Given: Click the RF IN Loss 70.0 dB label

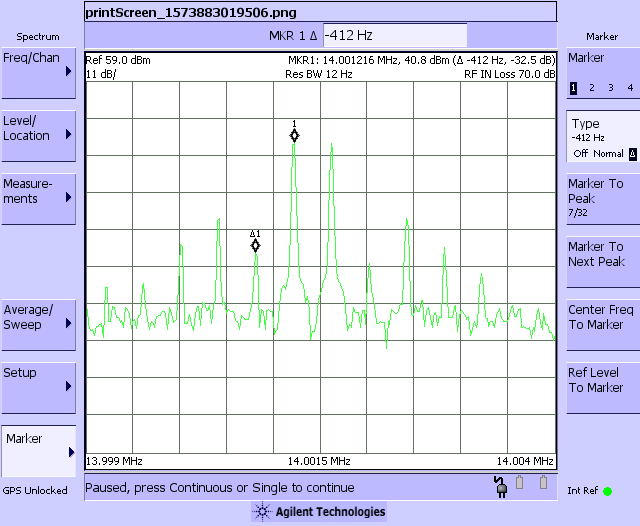Looking at the screenshot, I should [509, 74].
